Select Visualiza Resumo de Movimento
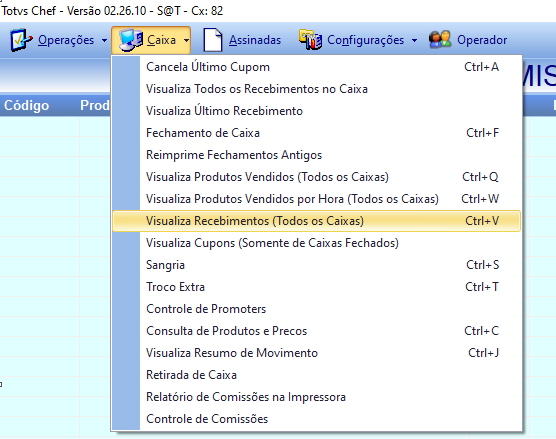 pyautogui.click(x=317, y=353)
